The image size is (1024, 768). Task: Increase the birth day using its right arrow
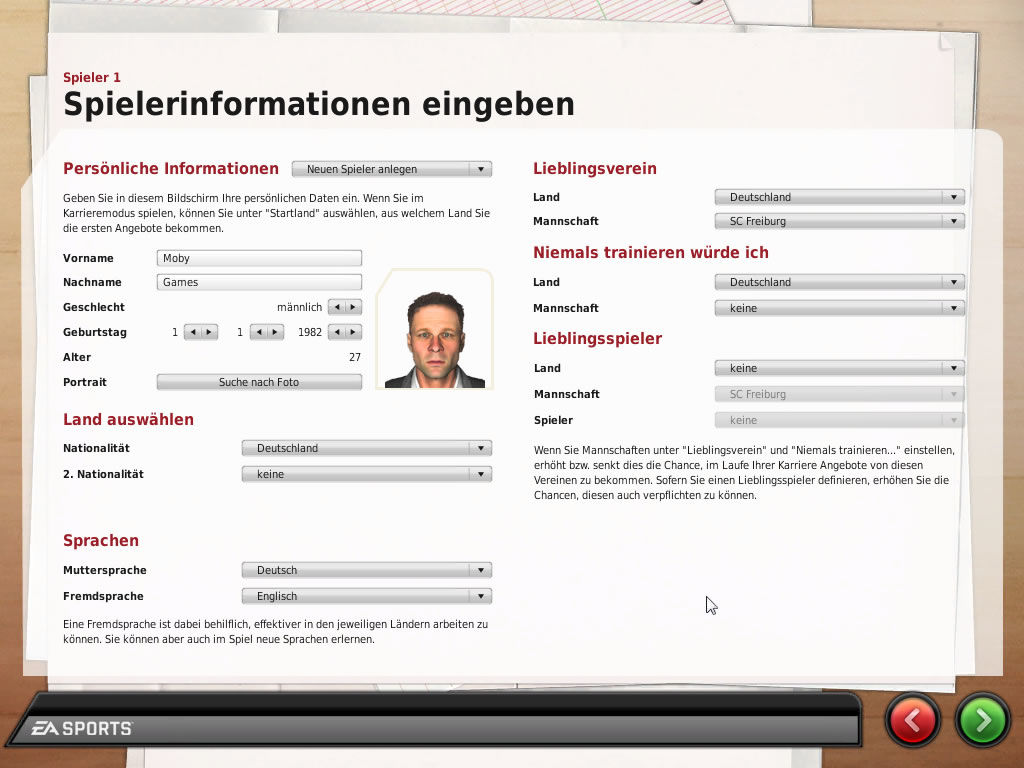[208, 331]
